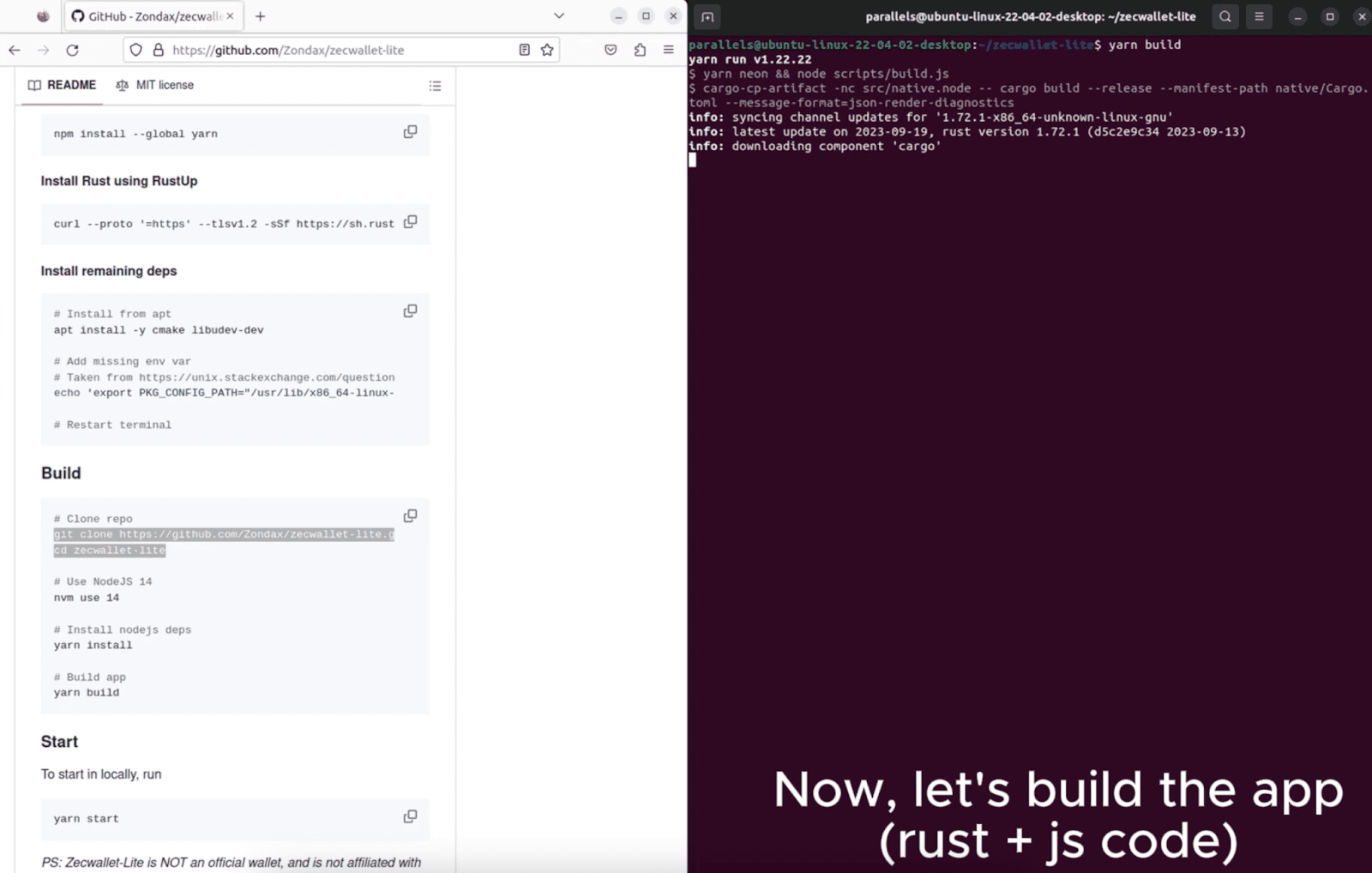Reload the GitHub page
Image resolution: width=1372 pixels, height=873 pixels.
73,50
